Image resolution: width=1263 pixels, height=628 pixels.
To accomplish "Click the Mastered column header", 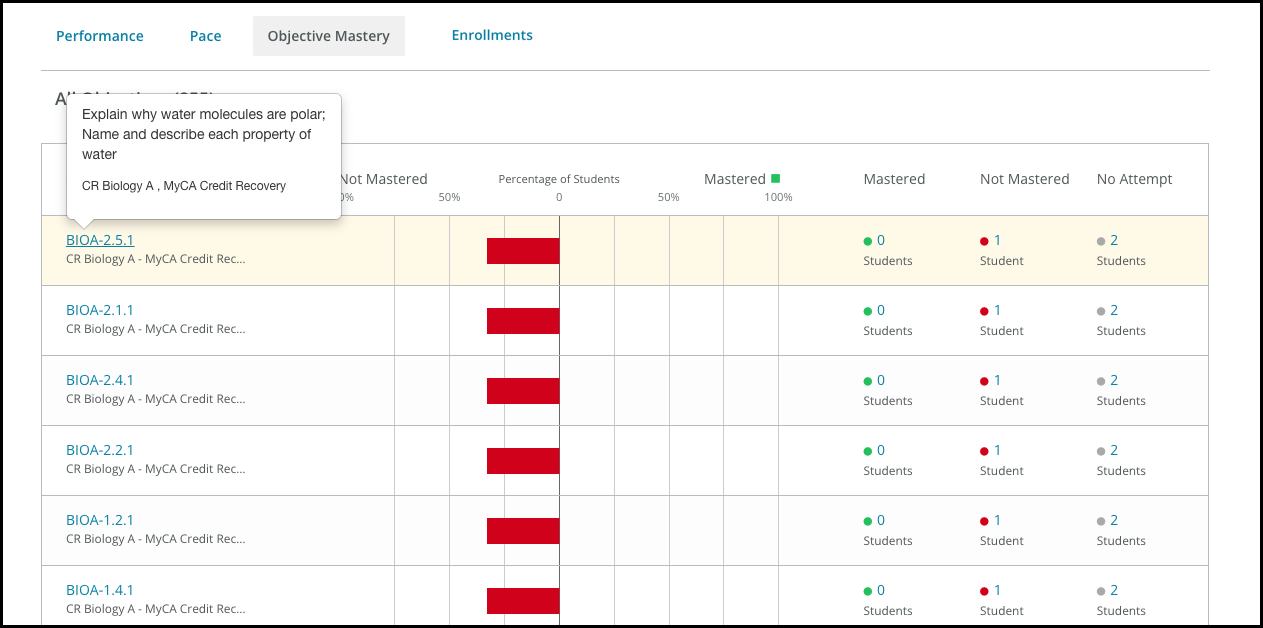I will coord(894,179).
